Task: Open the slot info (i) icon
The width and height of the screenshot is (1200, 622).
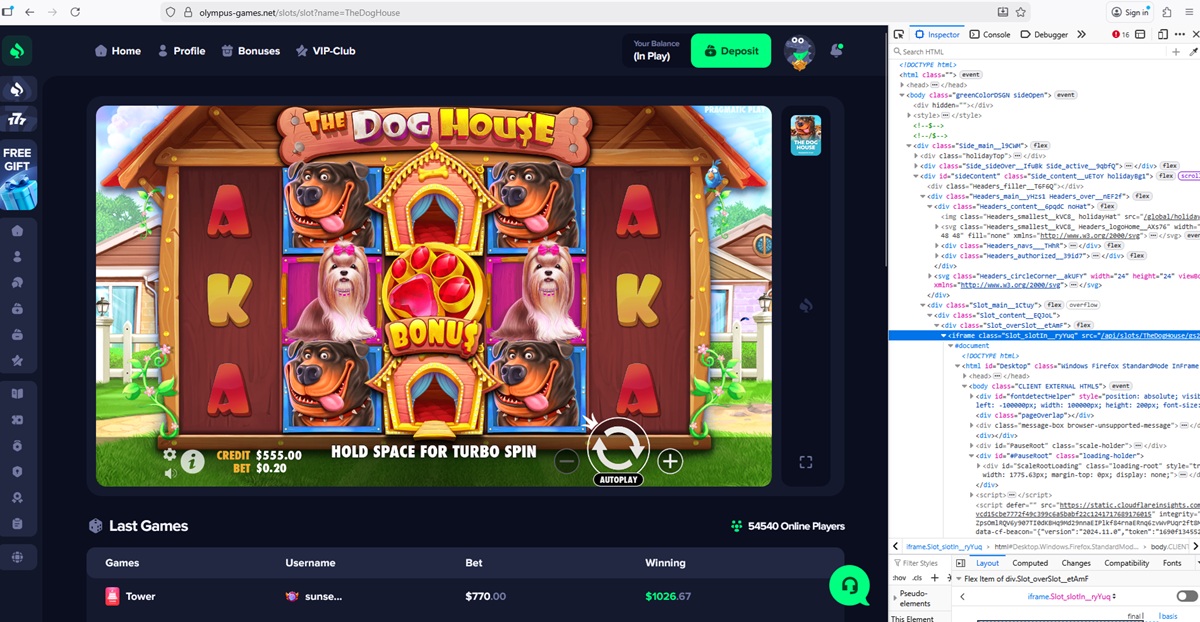Action: click(192, 461)
